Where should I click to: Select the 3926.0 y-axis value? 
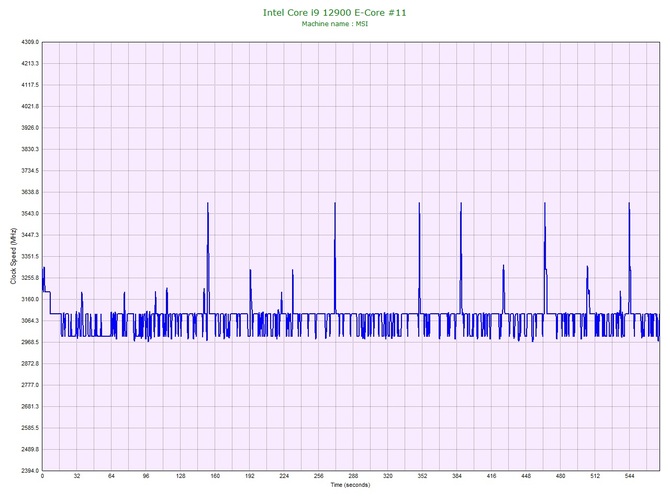pyautogui.click(x=30, y=128)
